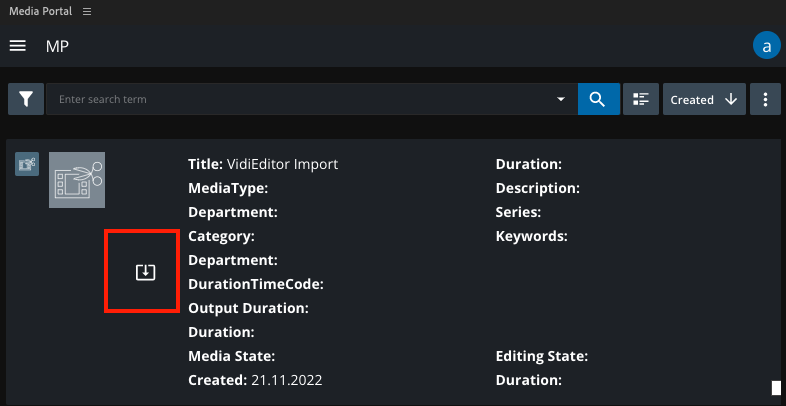Click the Editing State field label

tap(540, 356)
